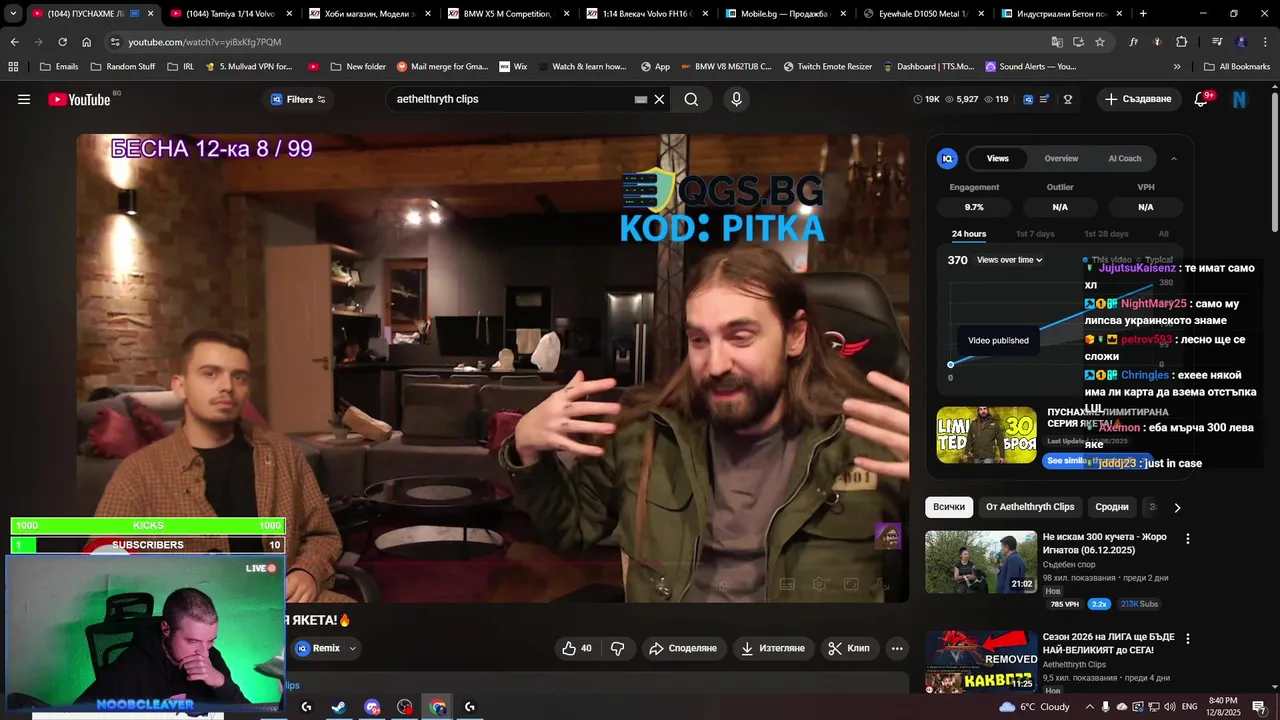
Task: Go back in browser history
Action: [x=14, y=42]
